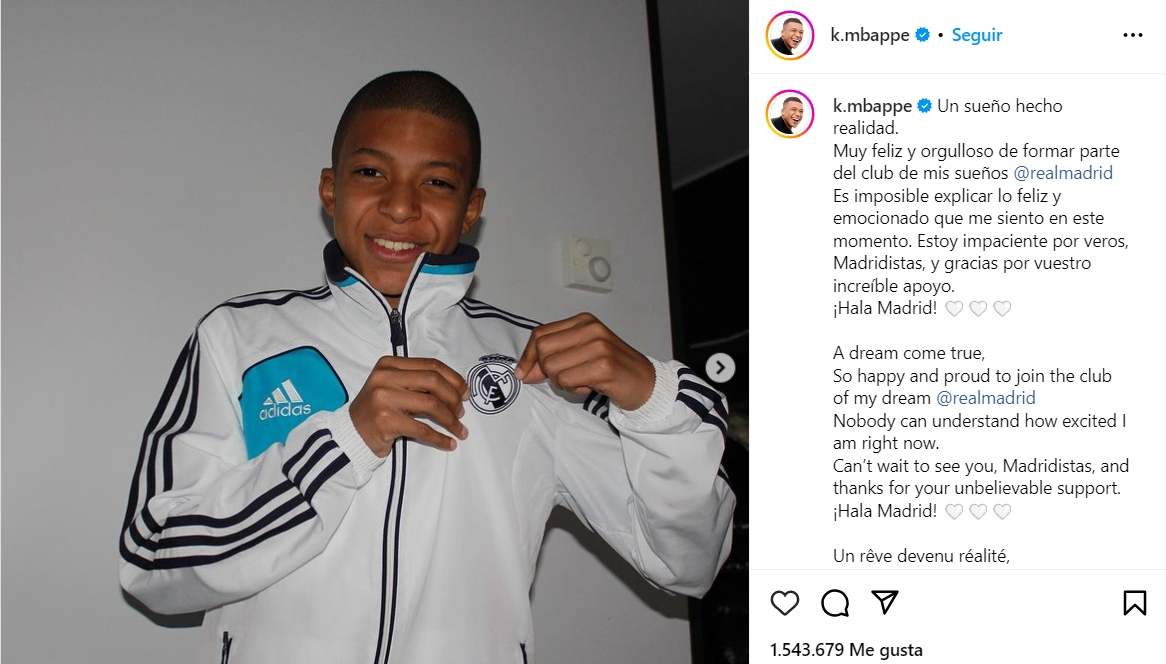Image resolution: width=1166 pixels, height=664 pixels.
Task: Go to next photo with carousel arrow
Action: pyautogui.click(x=720, y=368)
